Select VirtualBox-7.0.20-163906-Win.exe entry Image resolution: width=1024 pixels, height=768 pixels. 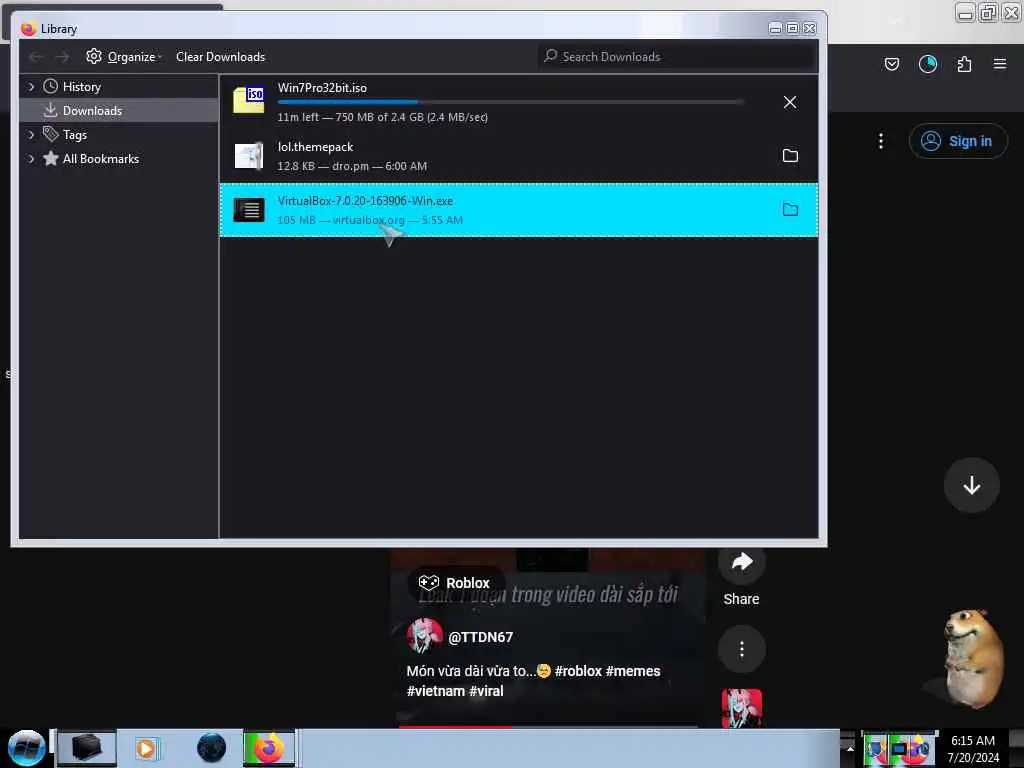tap(519, 210)
